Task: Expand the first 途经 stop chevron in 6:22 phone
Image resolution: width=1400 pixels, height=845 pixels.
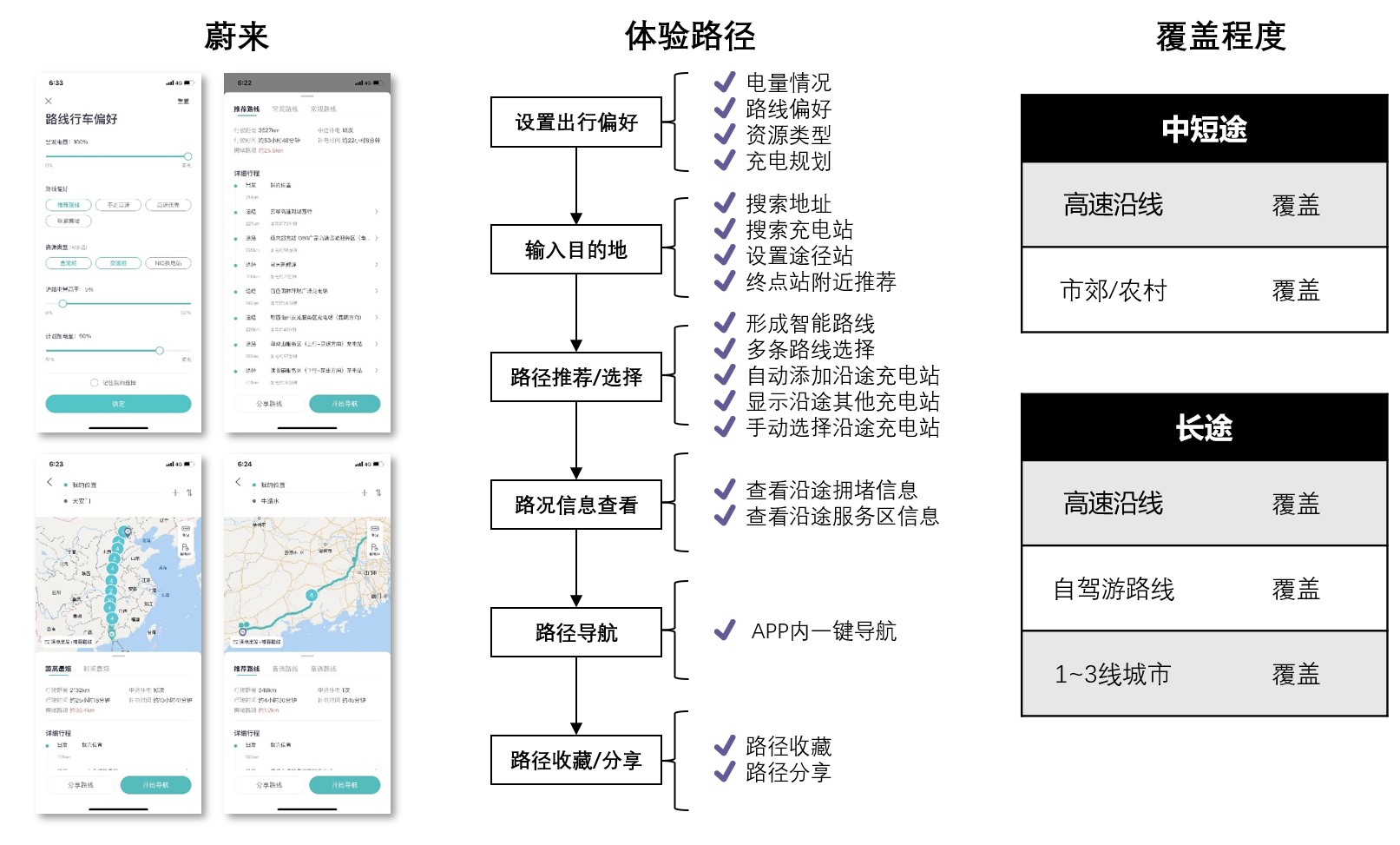Action: click(376, 211)
